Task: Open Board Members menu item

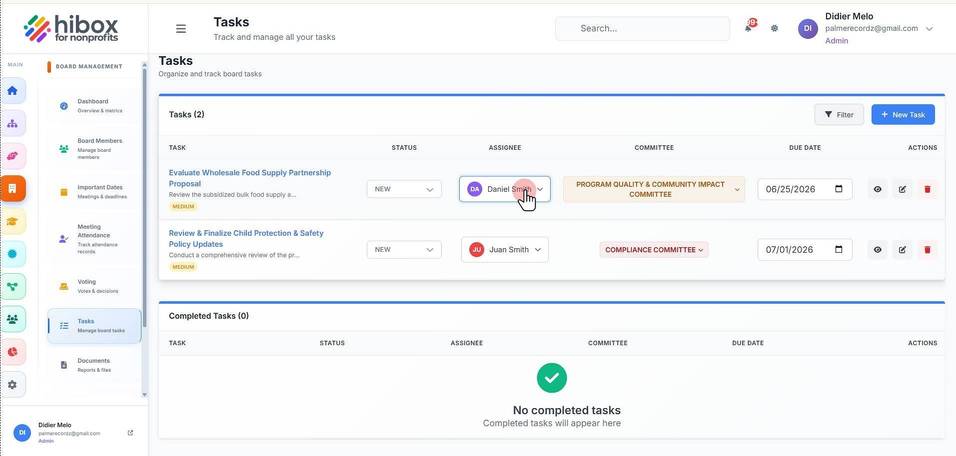Action: pos(95,148)
